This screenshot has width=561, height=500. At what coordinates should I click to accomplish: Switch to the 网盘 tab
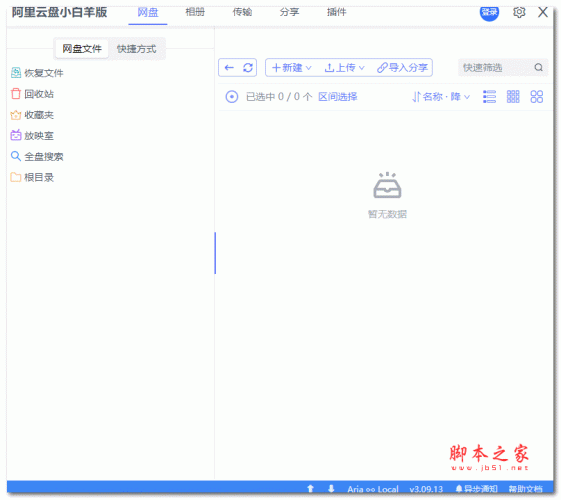[148, 12]
